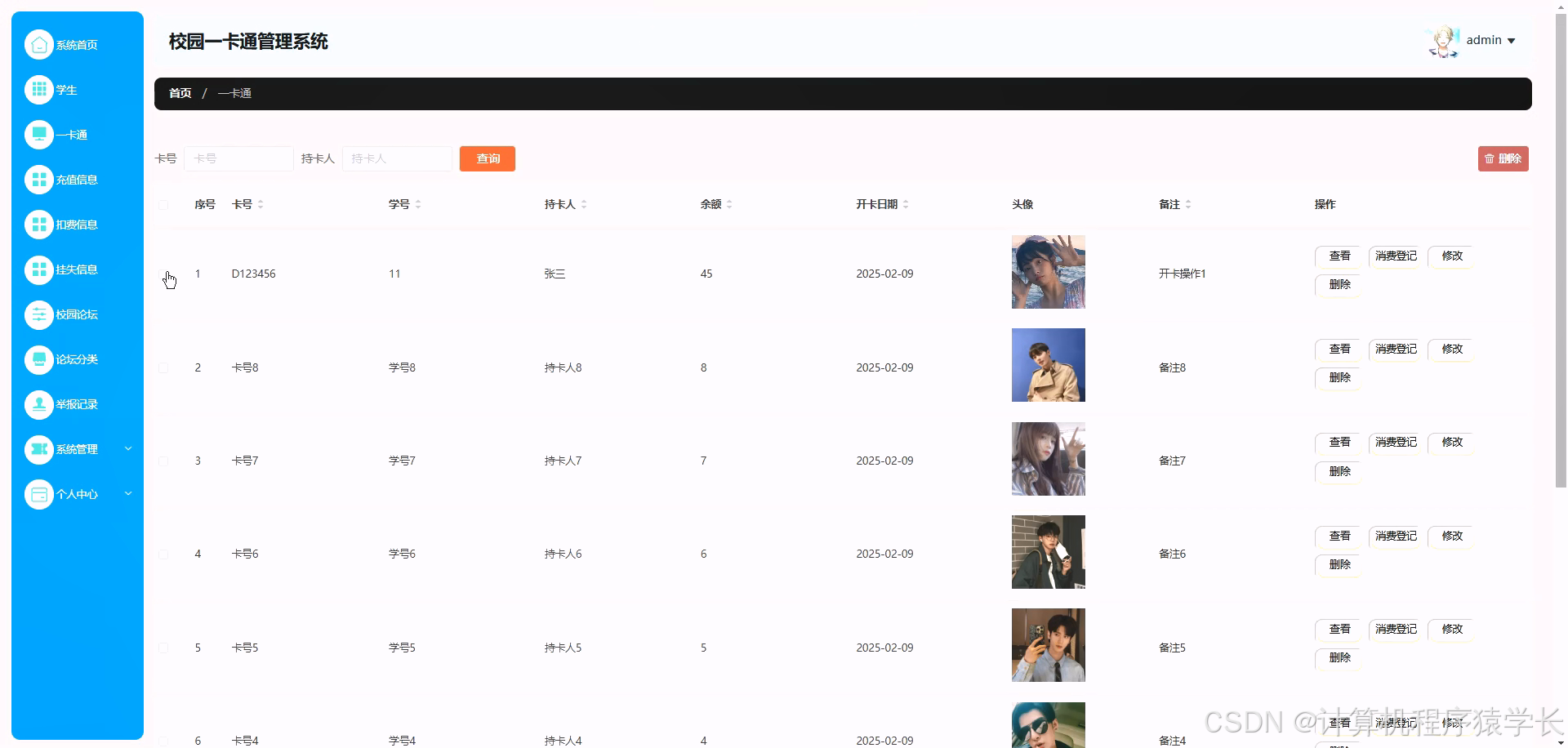Check the checkbox on 卡号8 row
This screenshot has height=748, width=1568.
coord(163,367)
